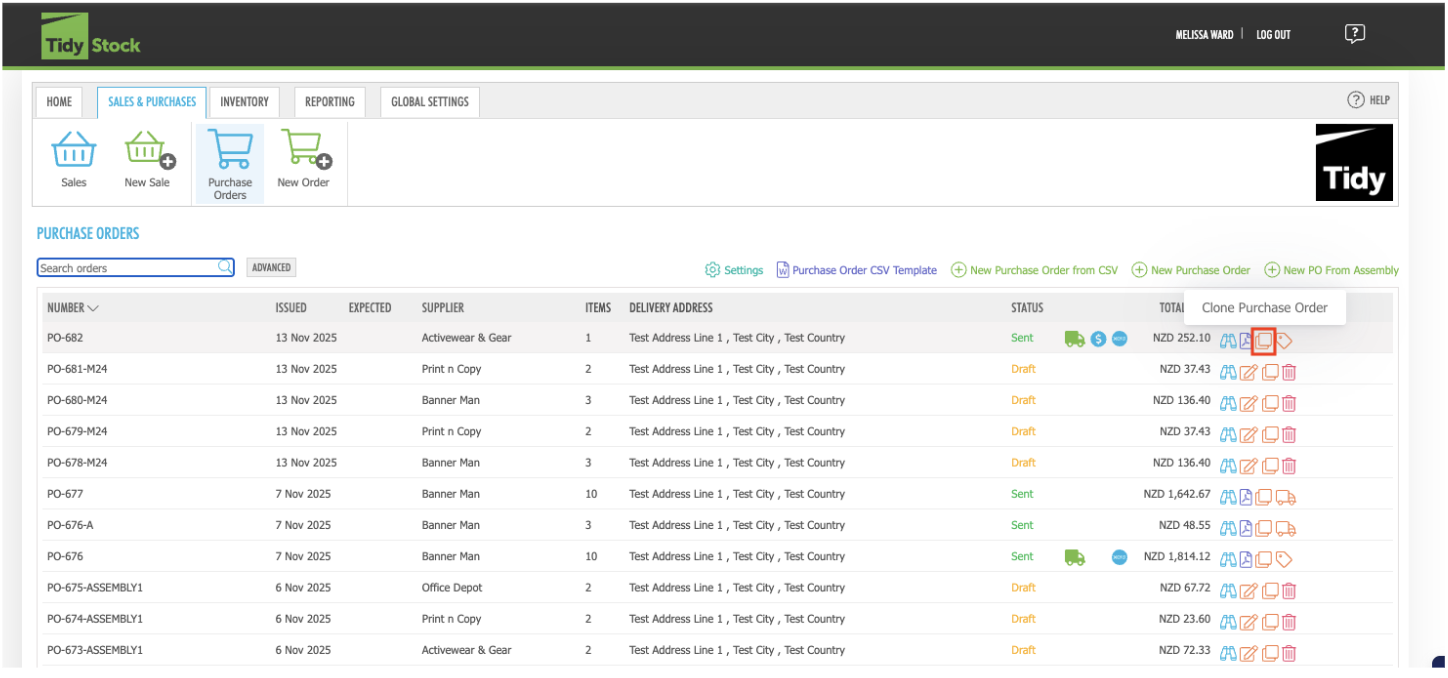The width and height of the screenshot is (1448, 678).
Task: Click the blue Xero icon for PO-676
Action: click(x=1120, y=557)
